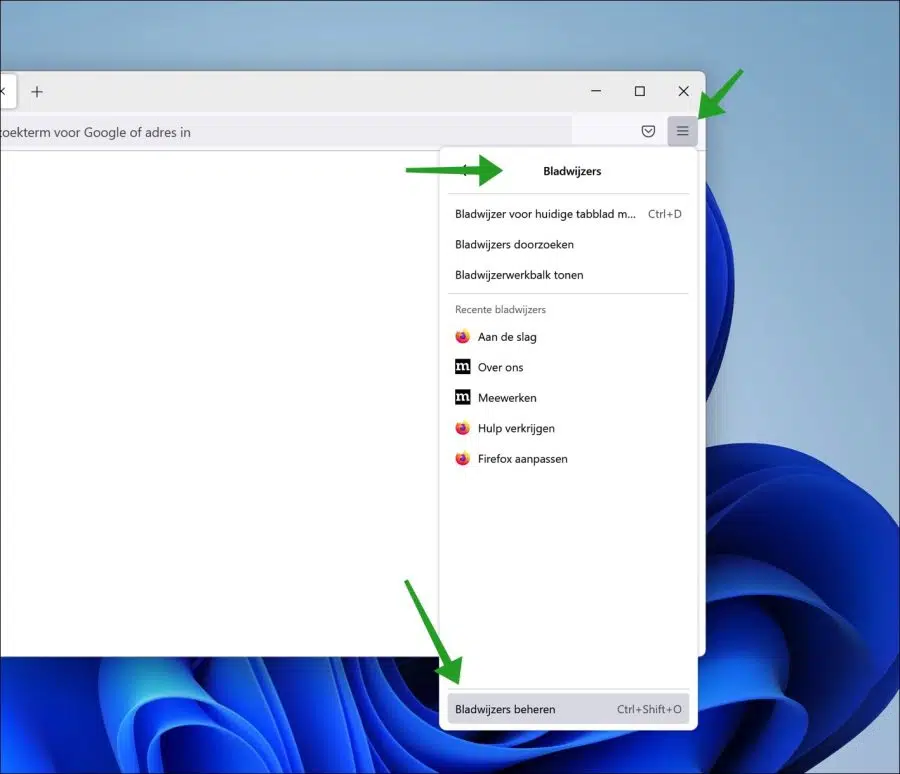
Task: Click the Firefox icon beside Hulp verkrijgen
Action: coord(463,428)
